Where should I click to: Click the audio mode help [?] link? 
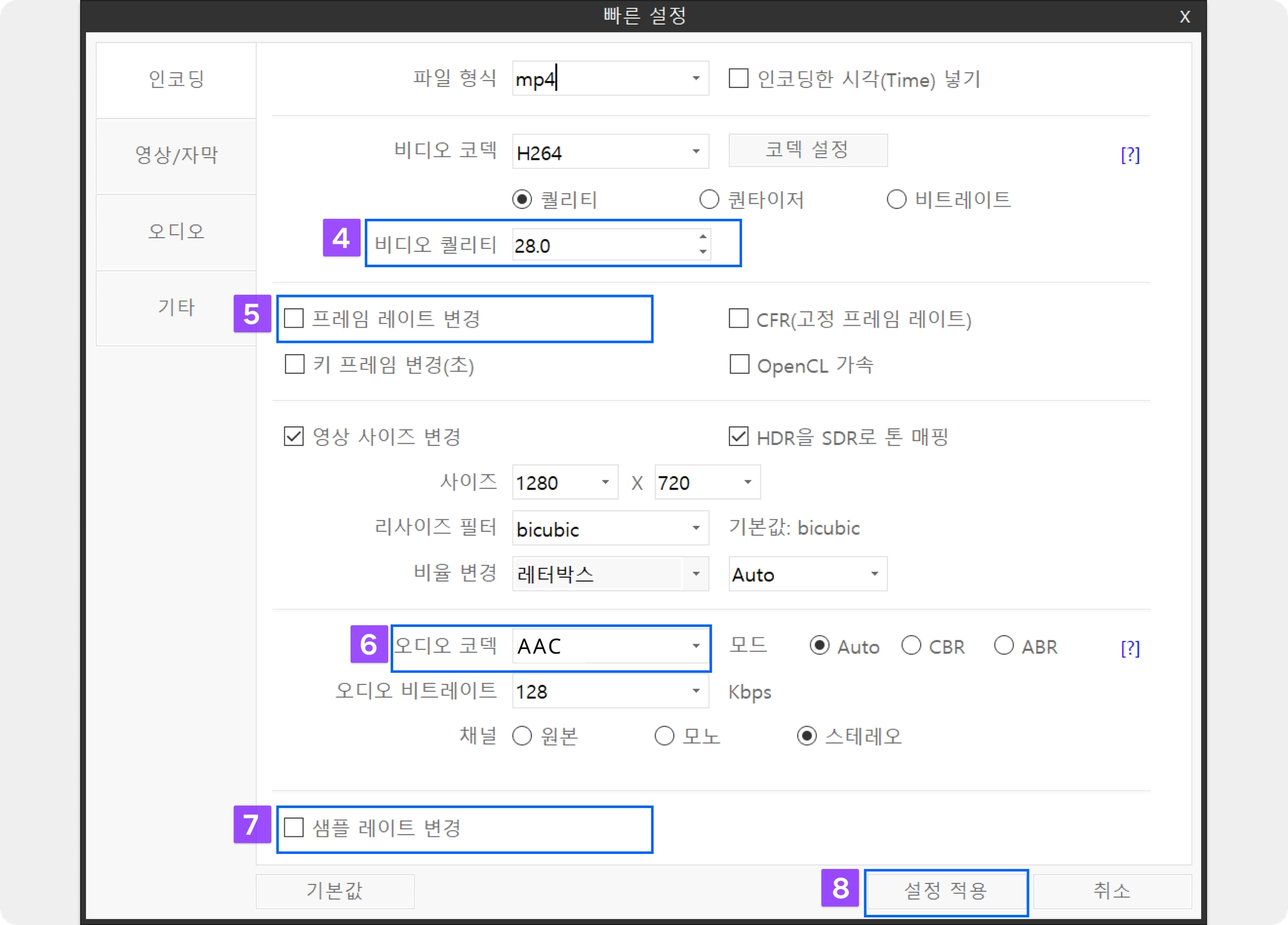(1130, 648)
